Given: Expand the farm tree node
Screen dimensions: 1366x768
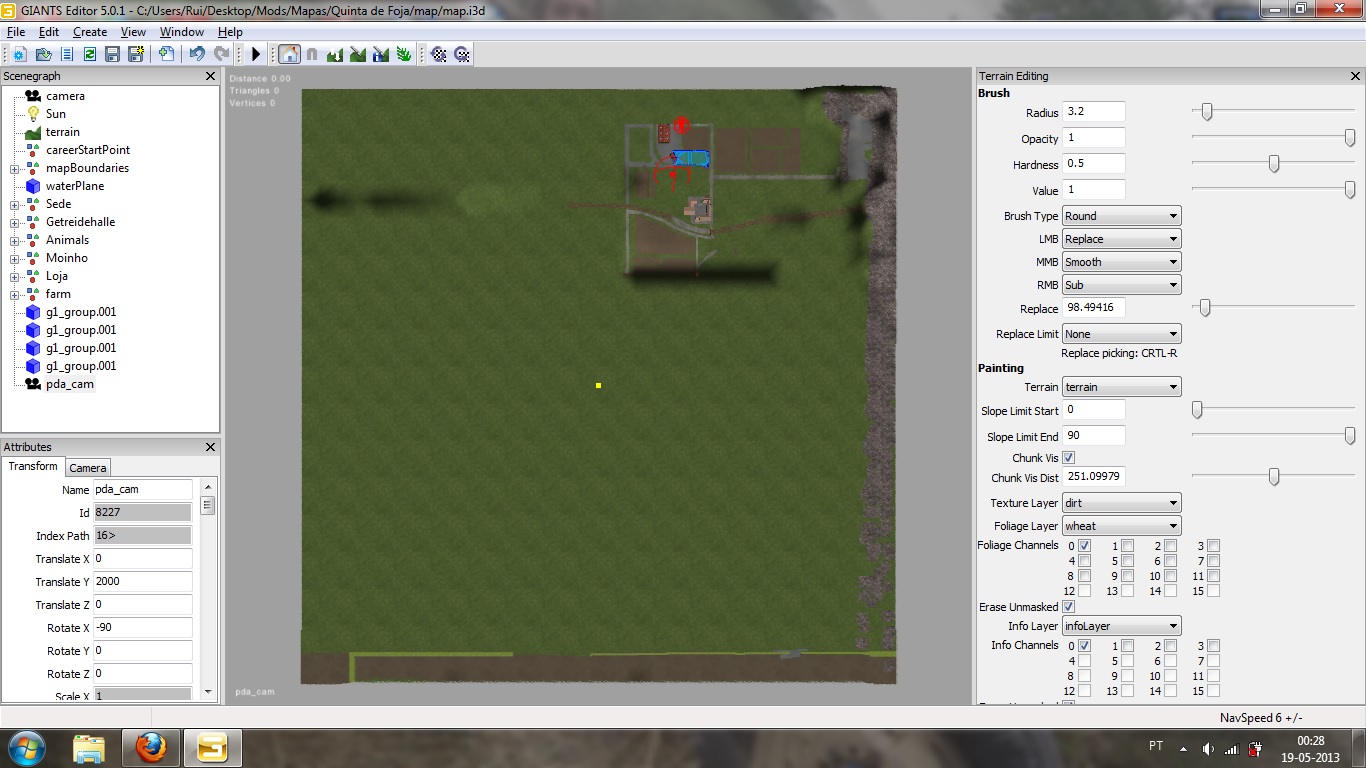Looking at the screenshot, I should point(15,295).
